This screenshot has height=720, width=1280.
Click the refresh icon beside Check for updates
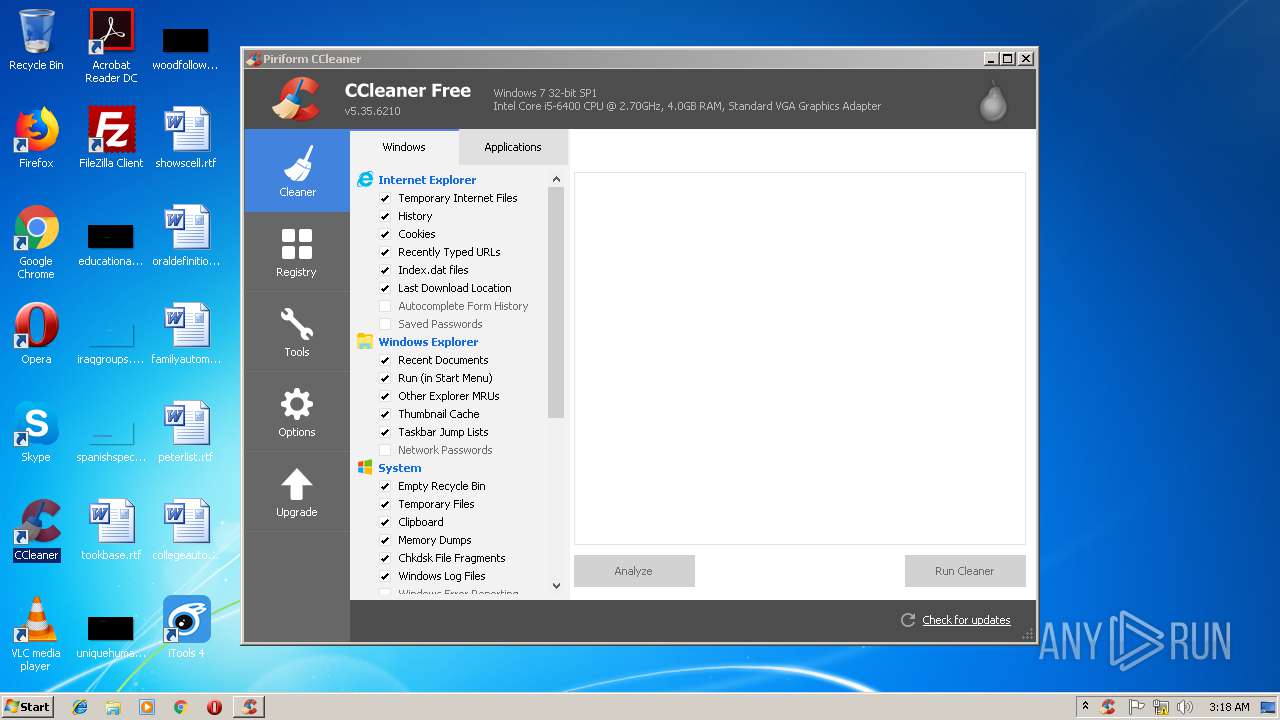908,620
